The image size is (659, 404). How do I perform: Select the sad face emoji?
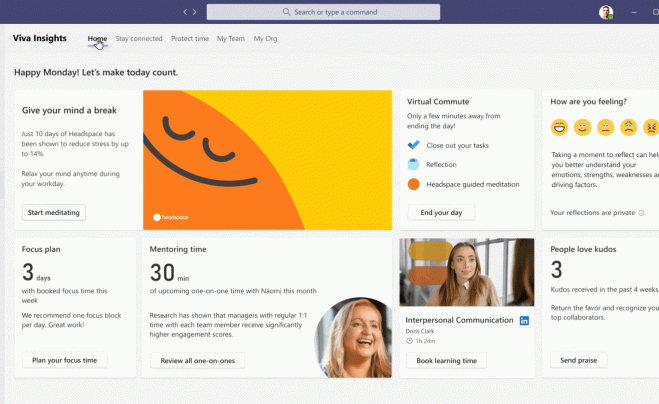[629, 127]
